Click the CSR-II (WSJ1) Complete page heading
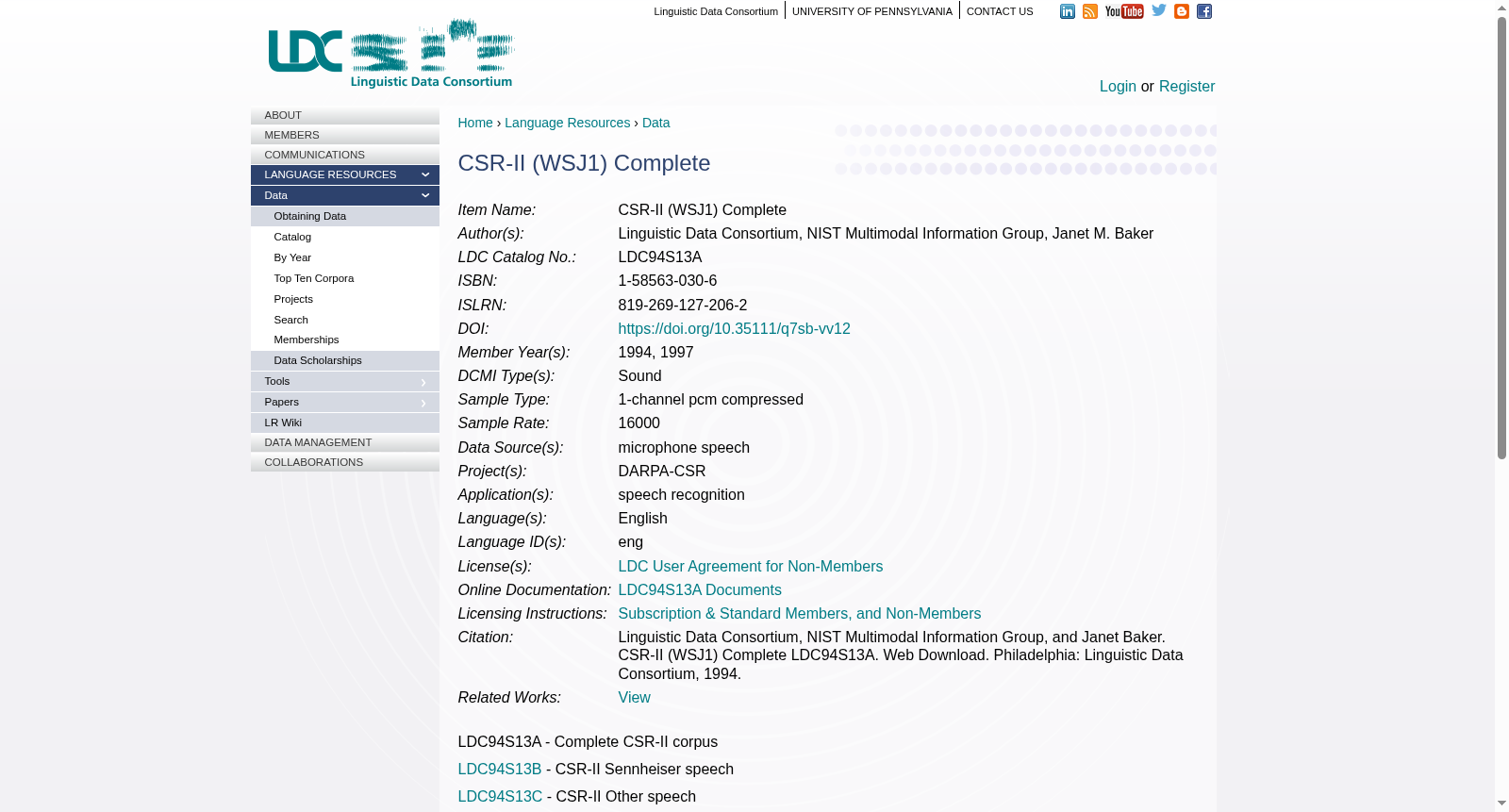 (x=584, y=163)
